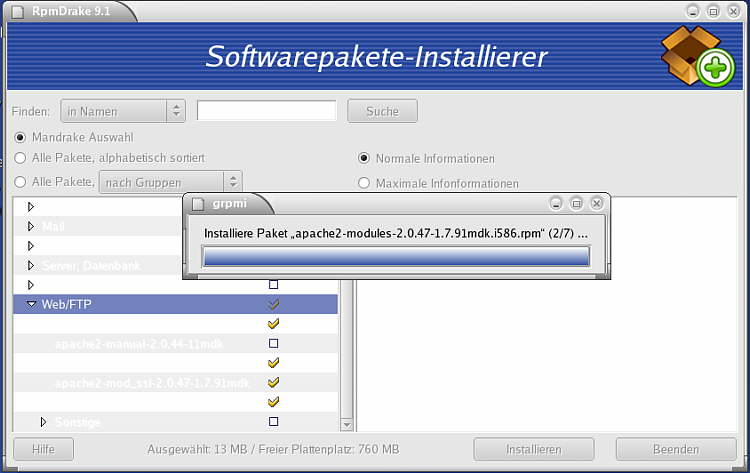Viewport: 750px width, 473px height.
Task: Click the 'Installiere Paket apache2-modules' status text
Action: (x=396, y=234)
